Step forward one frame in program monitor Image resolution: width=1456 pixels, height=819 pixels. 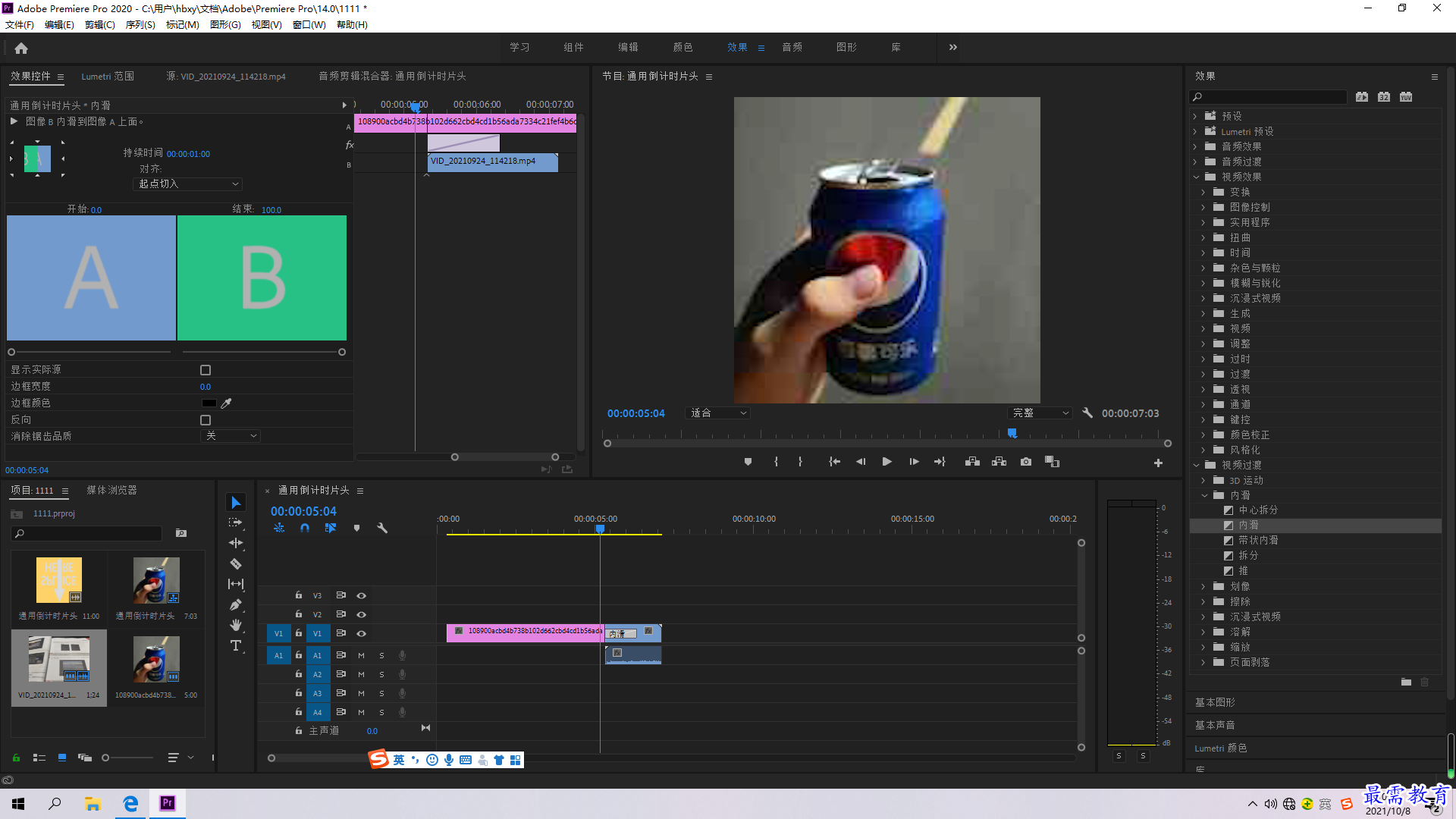coord(914,462)
